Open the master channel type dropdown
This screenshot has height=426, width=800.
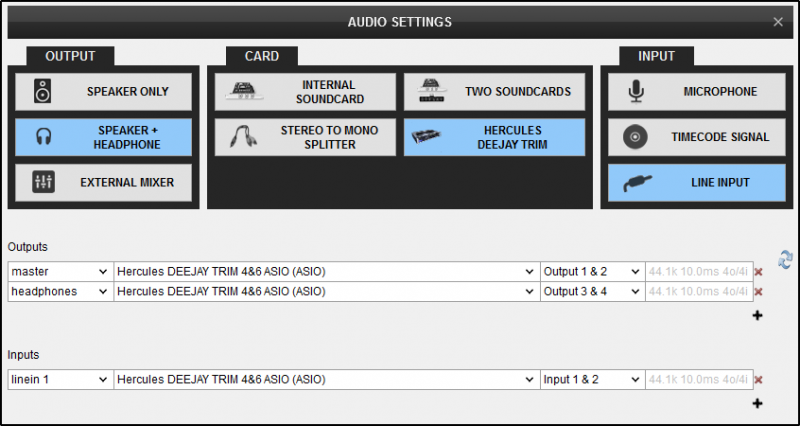(61, 272)
